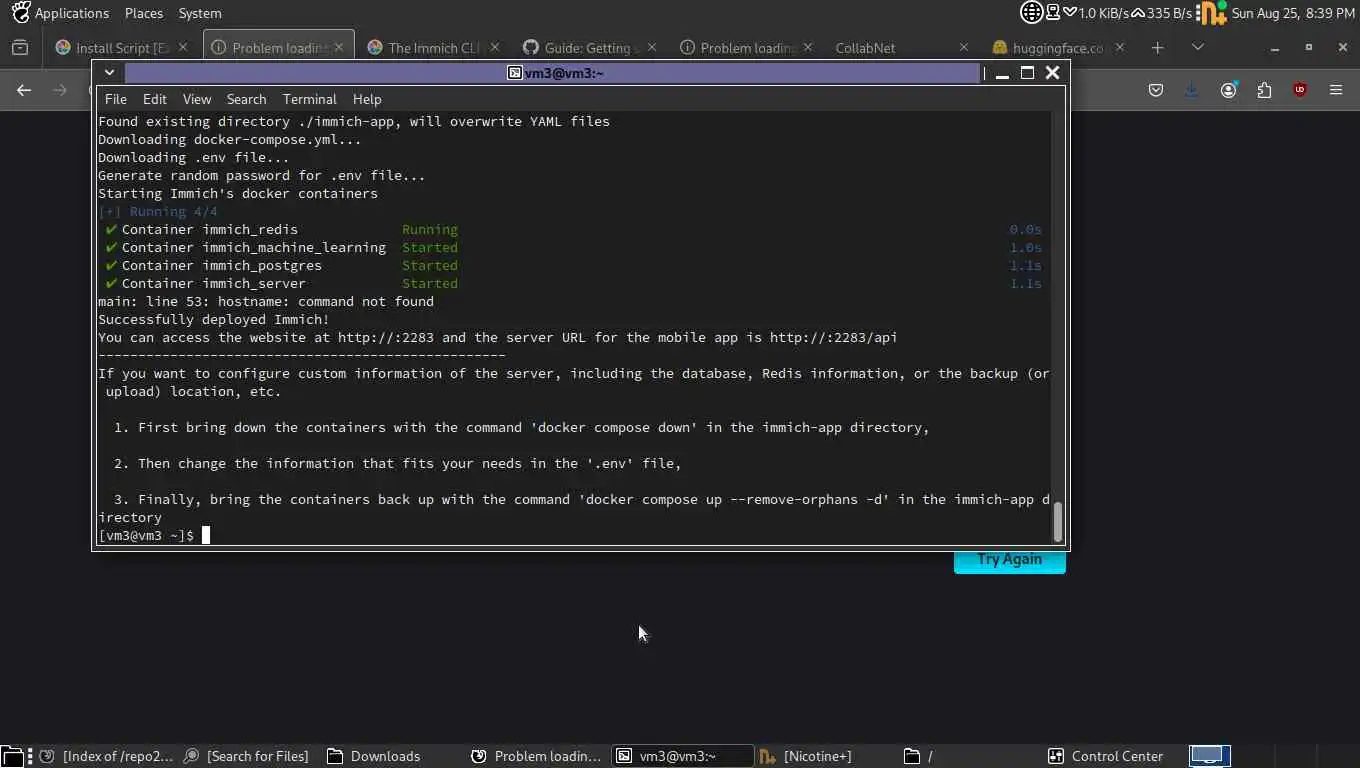1360x768 pixels.
Task: Click the GNOME foot logo icon
Action: (x=20, y=12)
